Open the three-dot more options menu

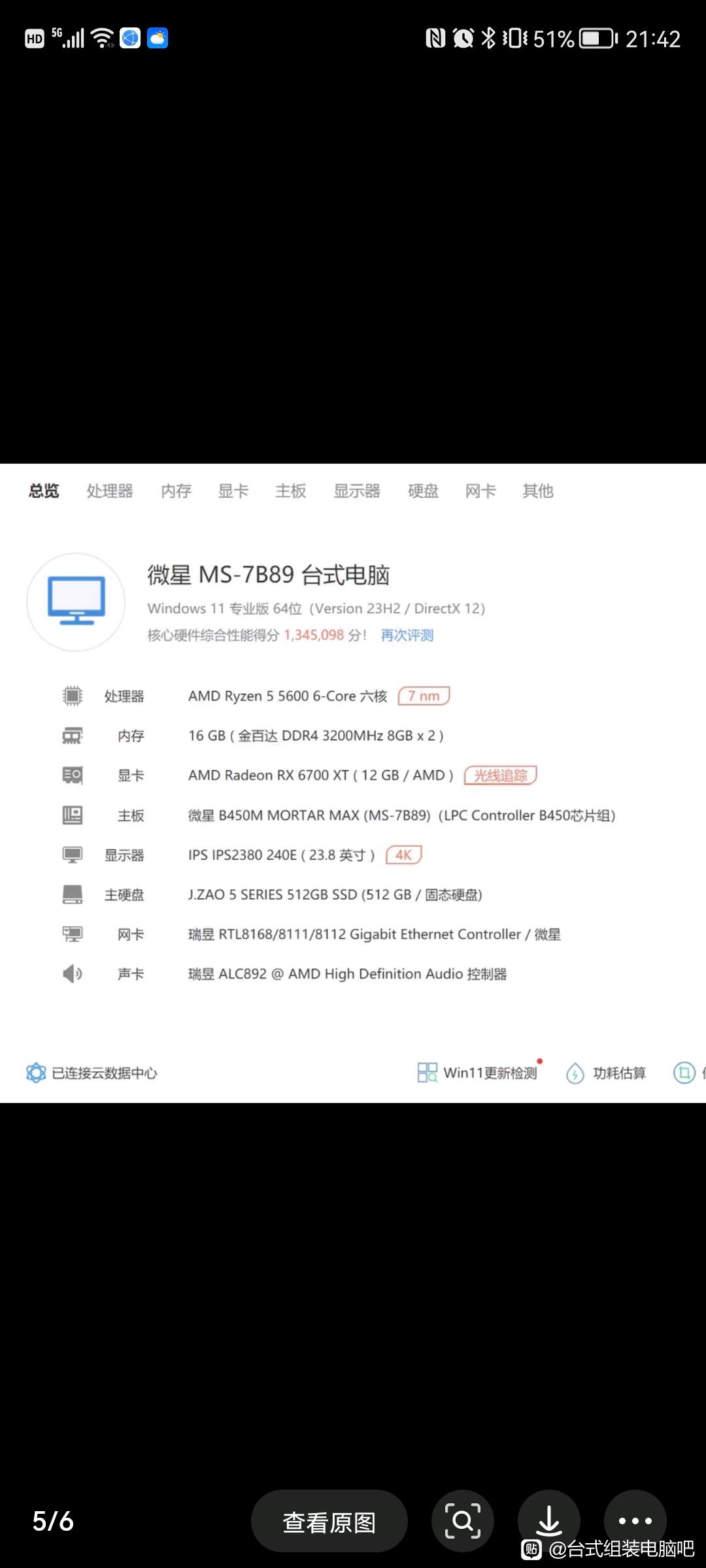point(635,1521)
